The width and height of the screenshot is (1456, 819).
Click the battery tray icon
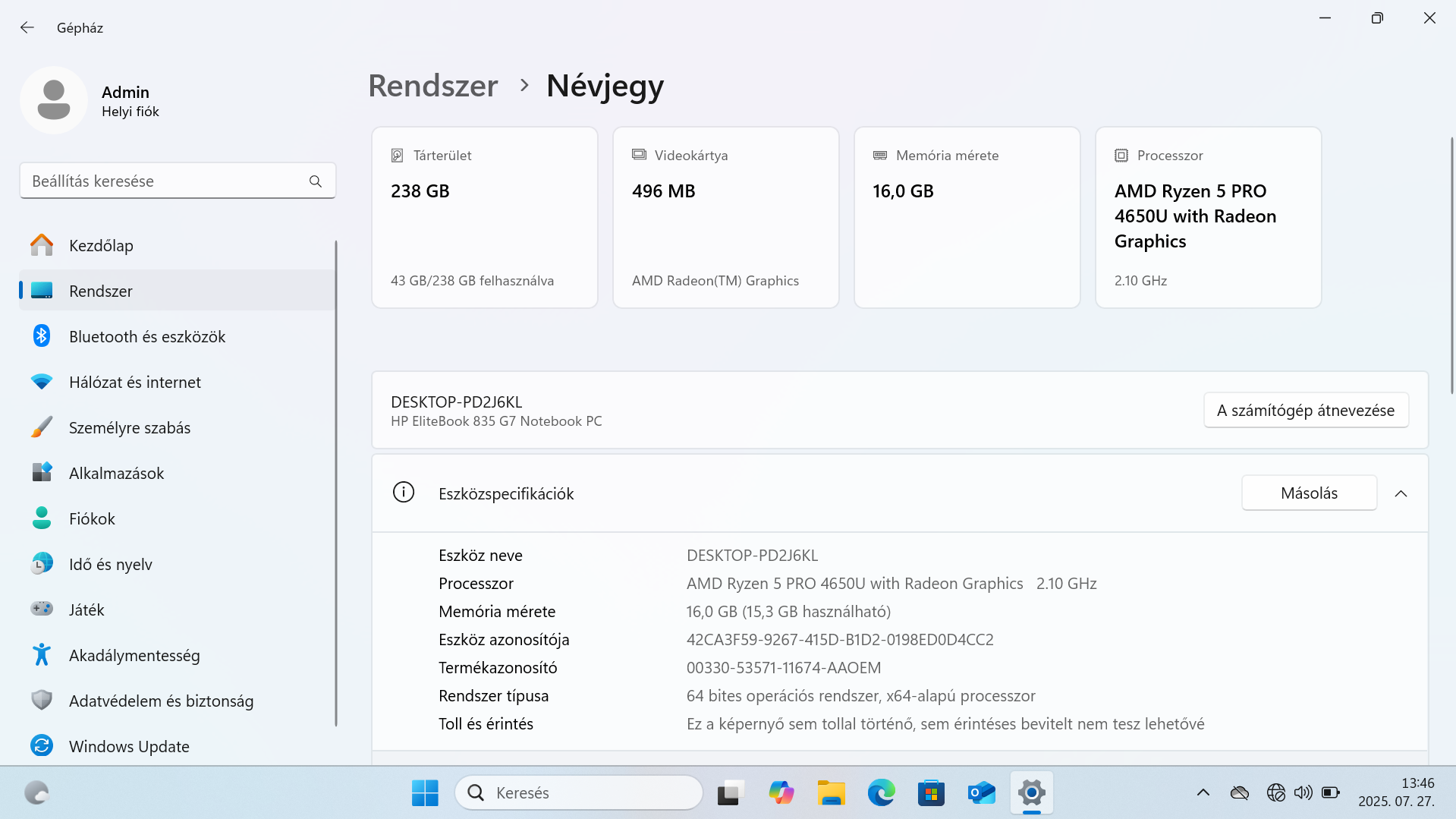pyautogui.click(x=1331, y=793)
